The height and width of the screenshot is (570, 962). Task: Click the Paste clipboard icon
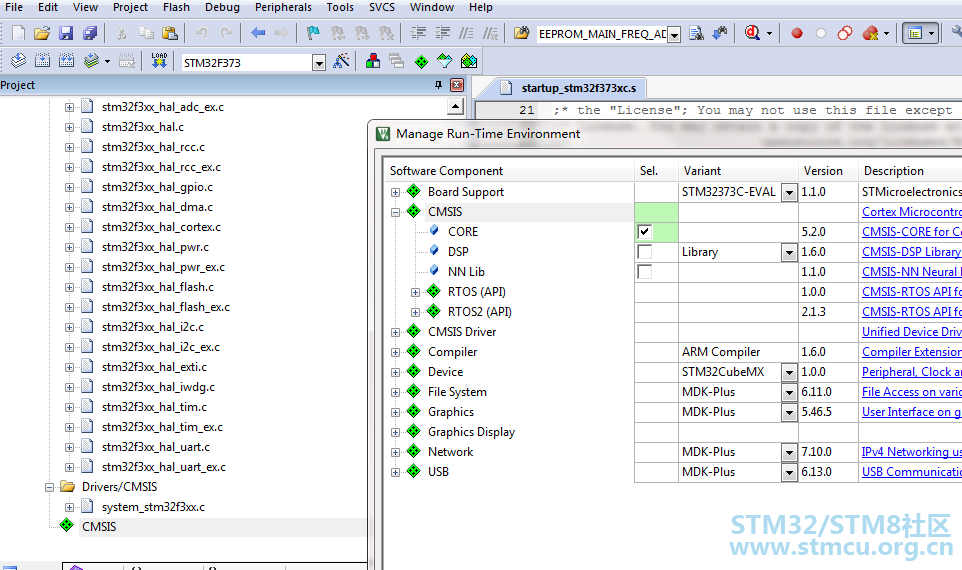click(x=170, y=33)
